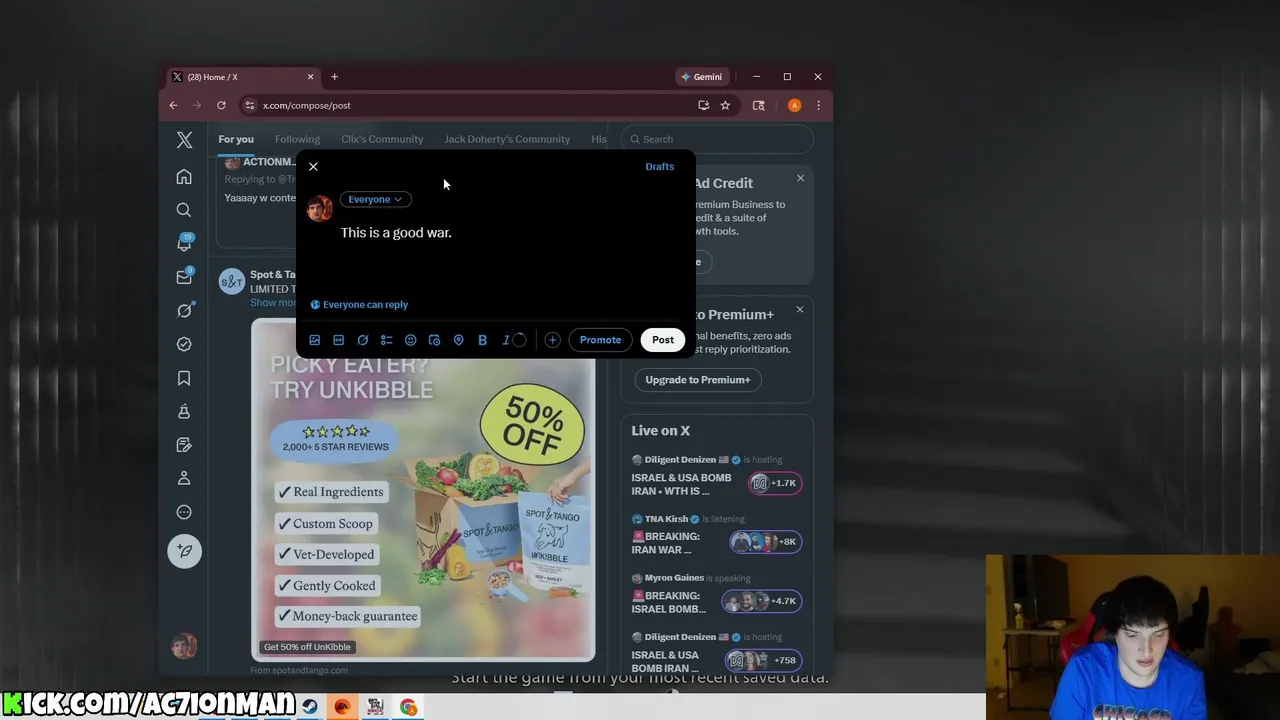
Task: Click the X search field
Action: point(717,139)
